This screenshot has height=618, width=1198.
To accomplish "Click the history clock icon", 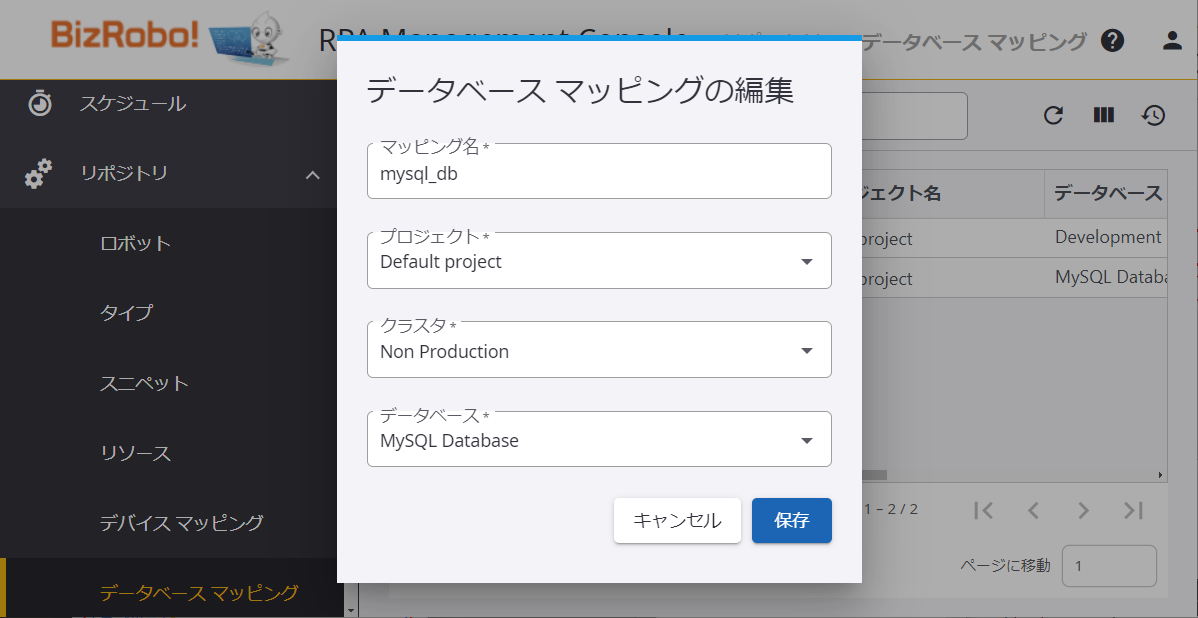I will pyautogui.click(x=1153, y=115).
